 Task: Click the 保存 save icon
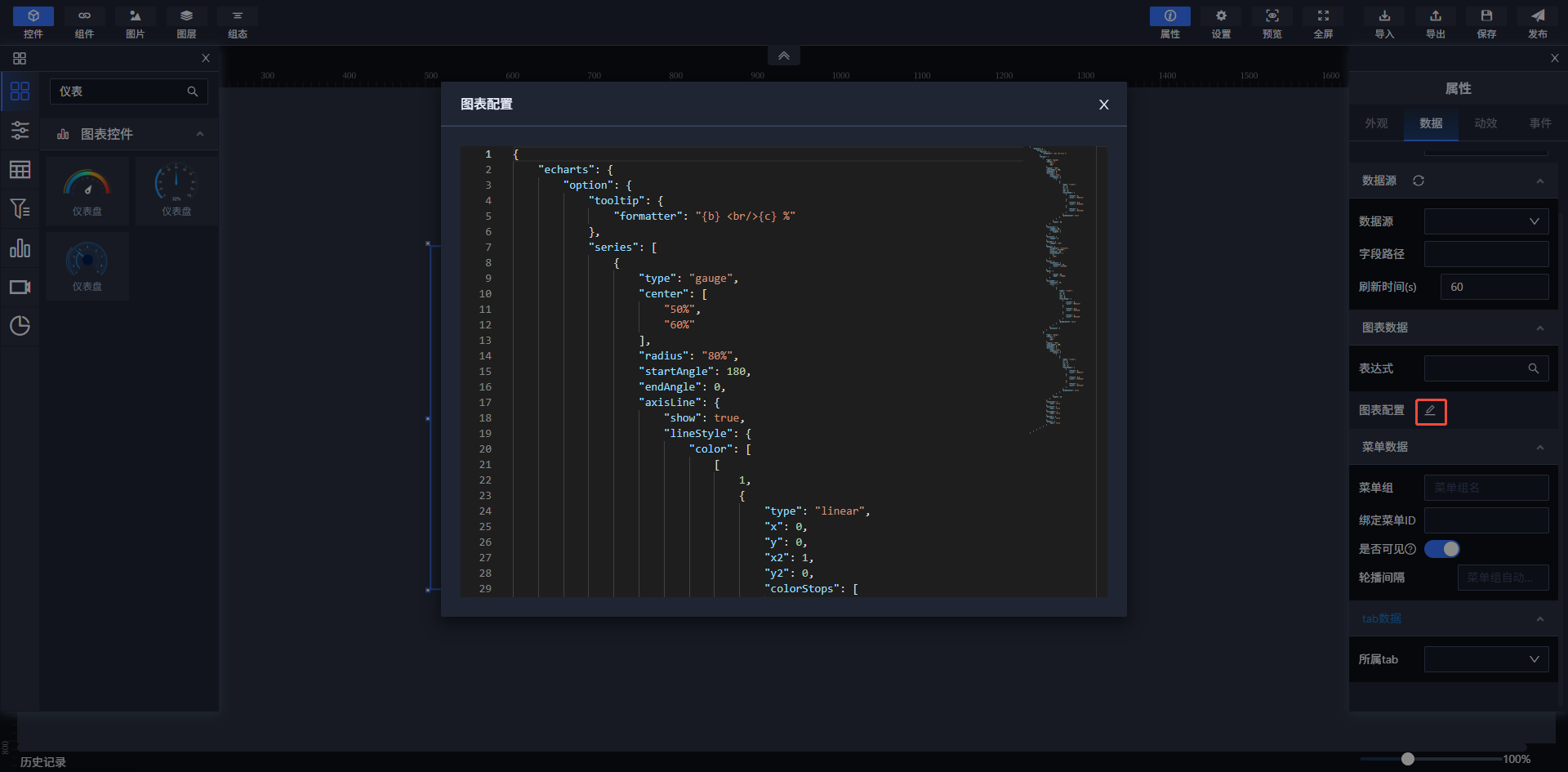1486,23
